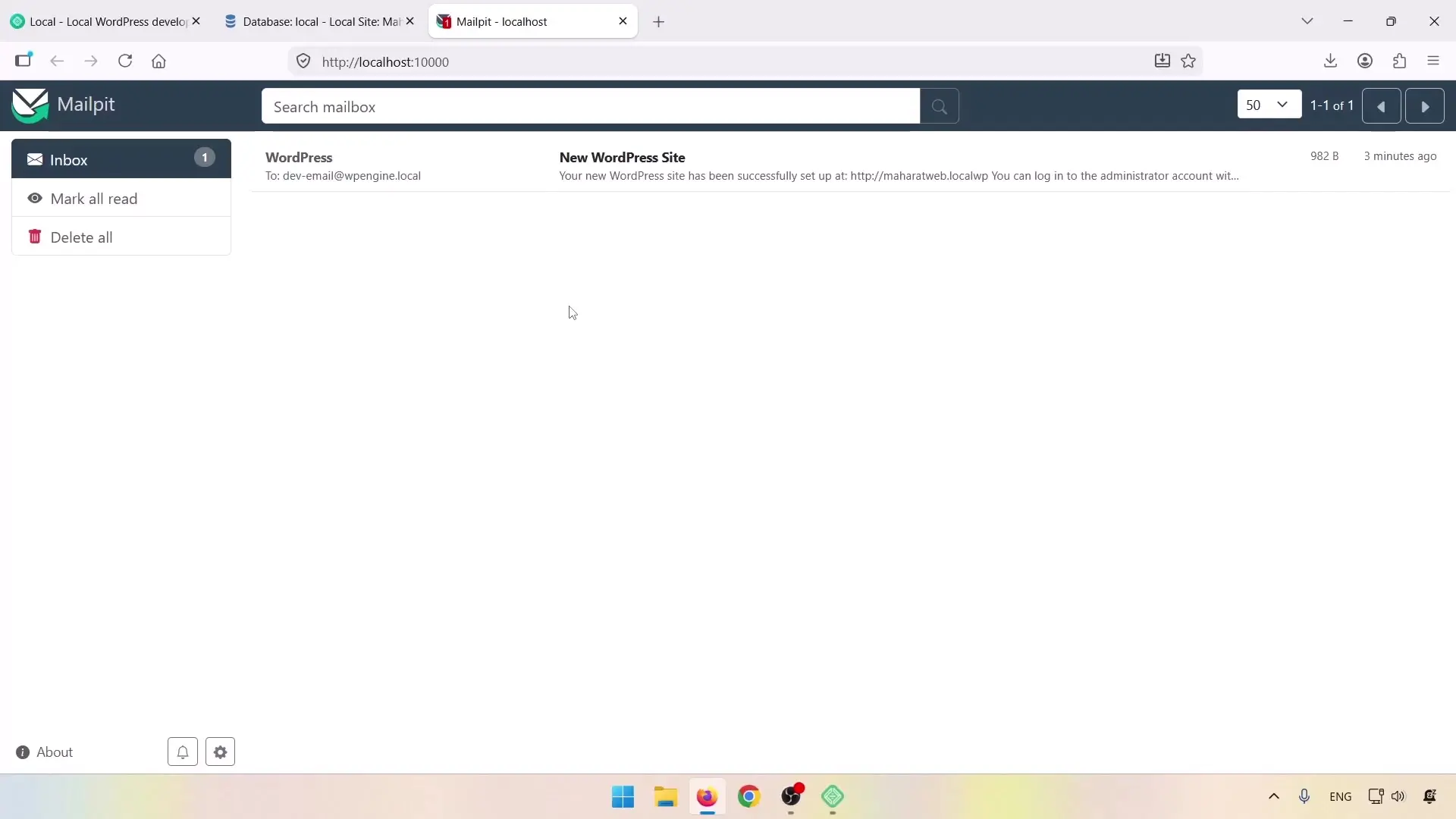1456x819 pixels.
Task: Open Firefox downloads panel
Action: point(1330,61)
